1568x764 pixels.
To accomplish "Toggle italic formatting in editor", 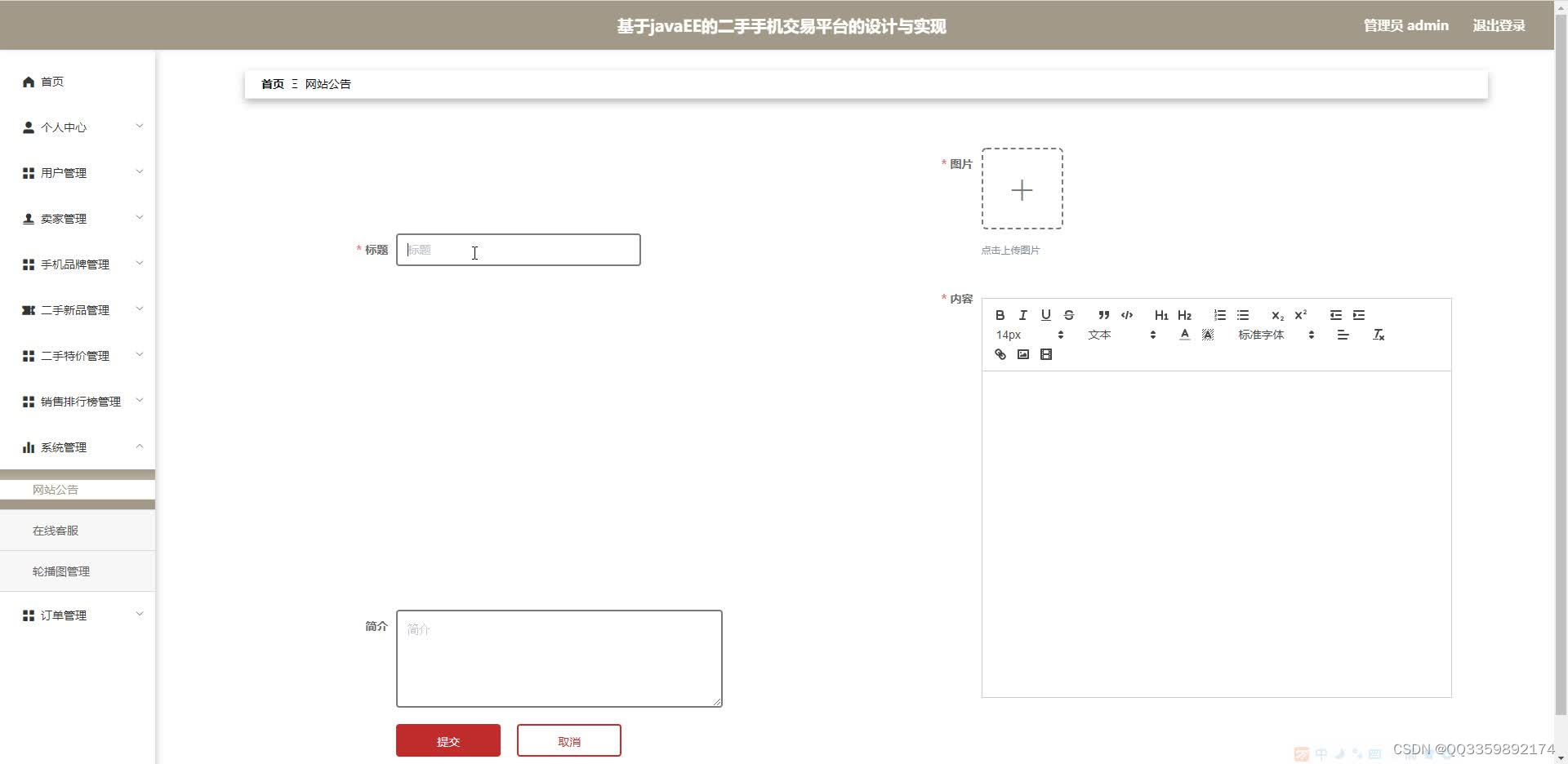I will point(1022,315).
